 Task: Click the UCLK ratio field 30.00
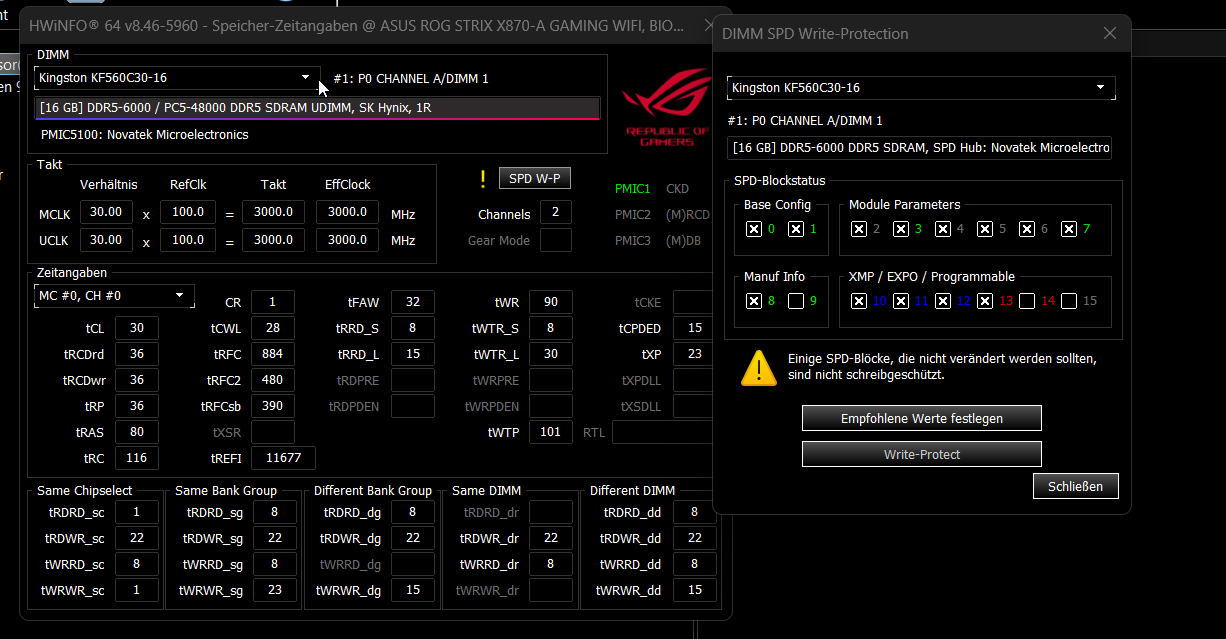pos(106,240)
